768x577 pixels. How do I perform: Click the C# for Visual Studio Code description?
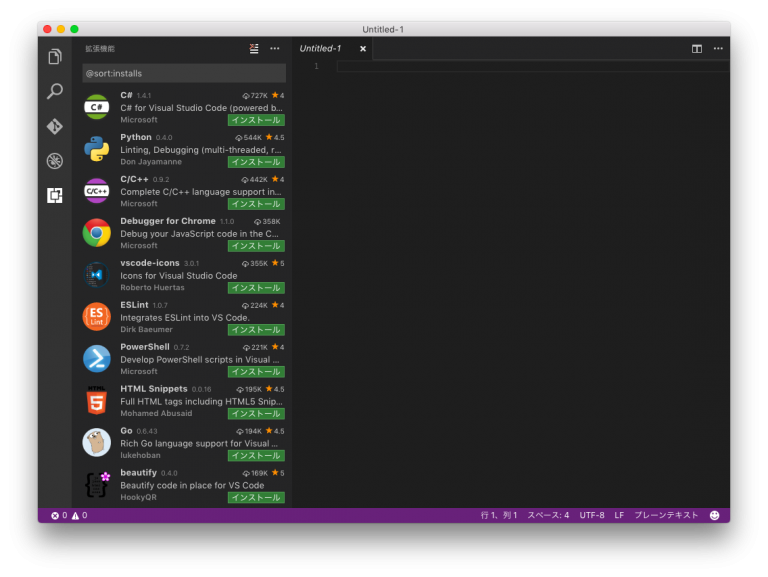click(201, 108)
